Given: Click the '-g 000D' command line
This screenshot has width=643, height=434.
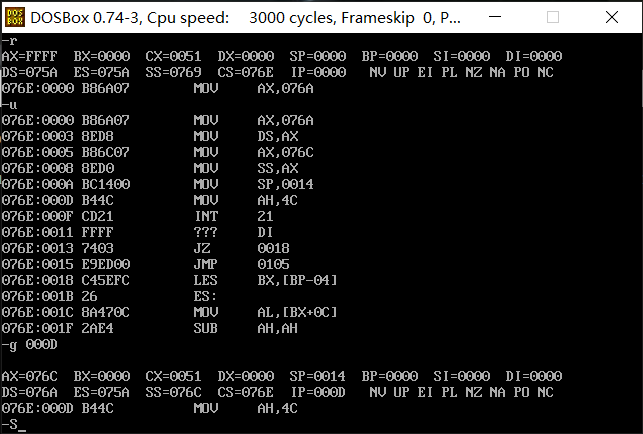Looking at the screenshot, I should 30,345.
